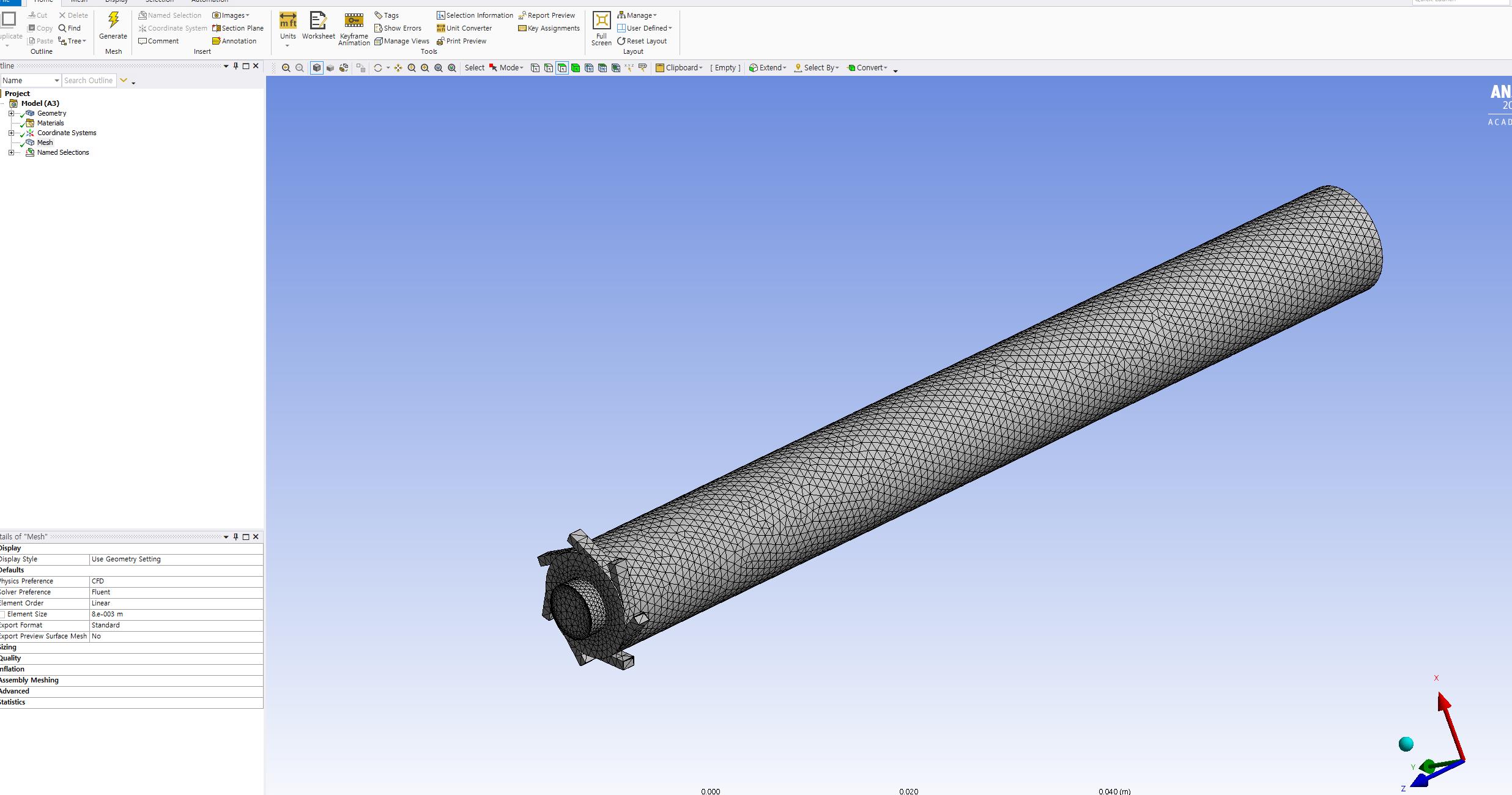
Task: Activate the Pan view tool
Action: 398,68
